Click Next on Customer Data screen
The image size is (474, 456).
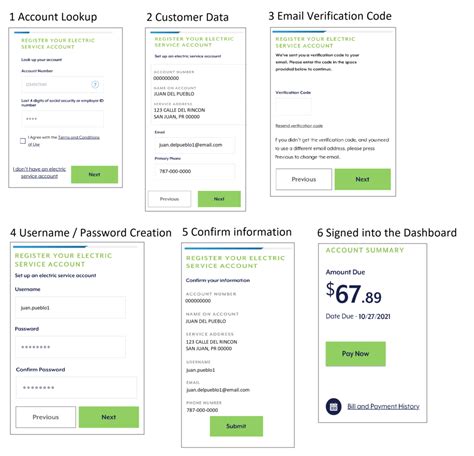click(x=219, y=199)
